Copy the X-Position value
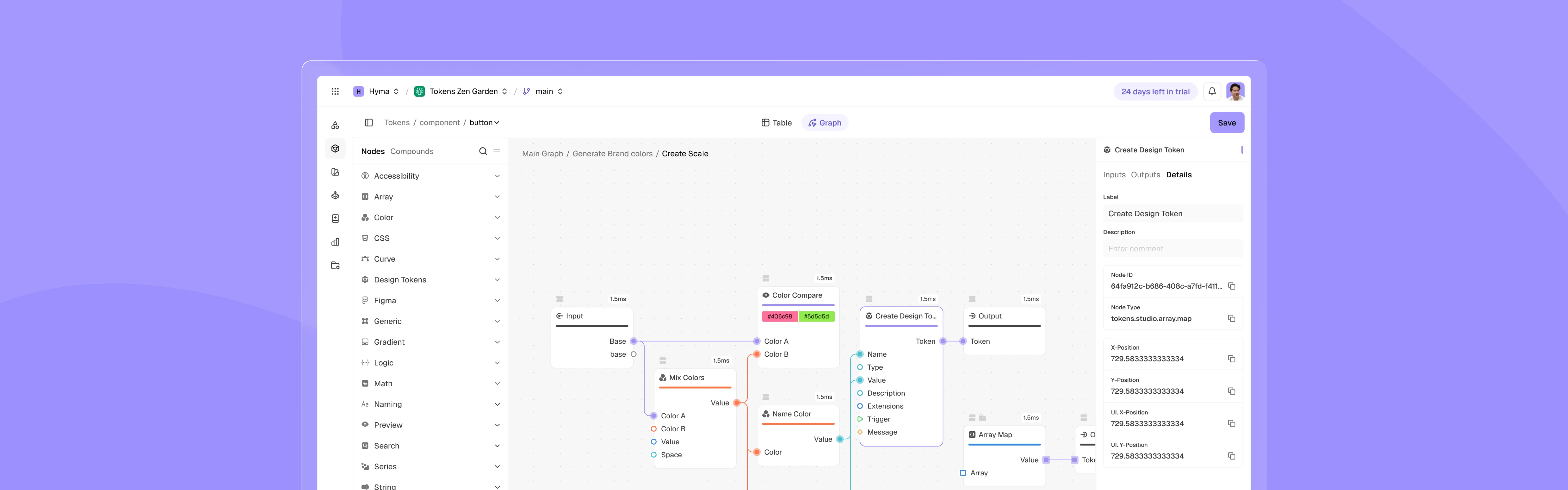The height and width of the screenshot is (490, 1568). [x=1231, y=359]
